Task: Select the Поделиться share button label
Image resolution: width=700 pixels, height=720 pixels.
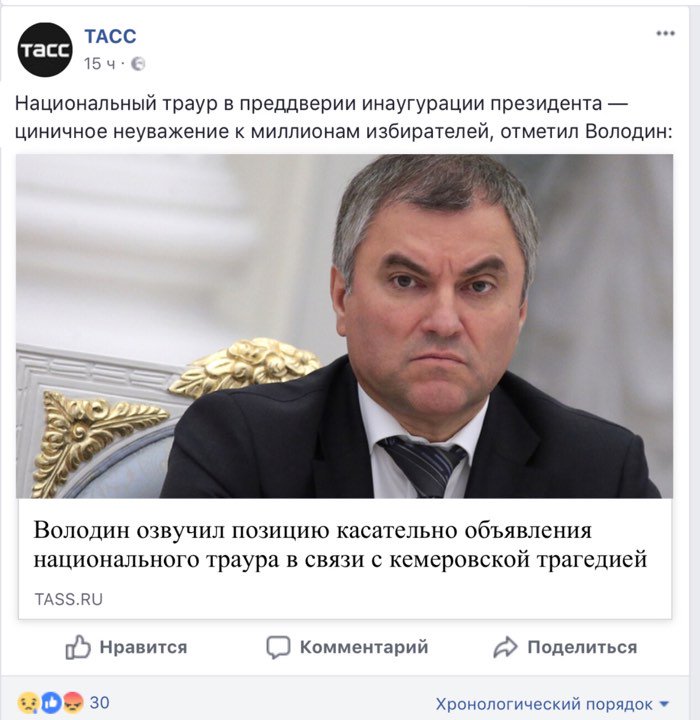Action: (582, 647)
